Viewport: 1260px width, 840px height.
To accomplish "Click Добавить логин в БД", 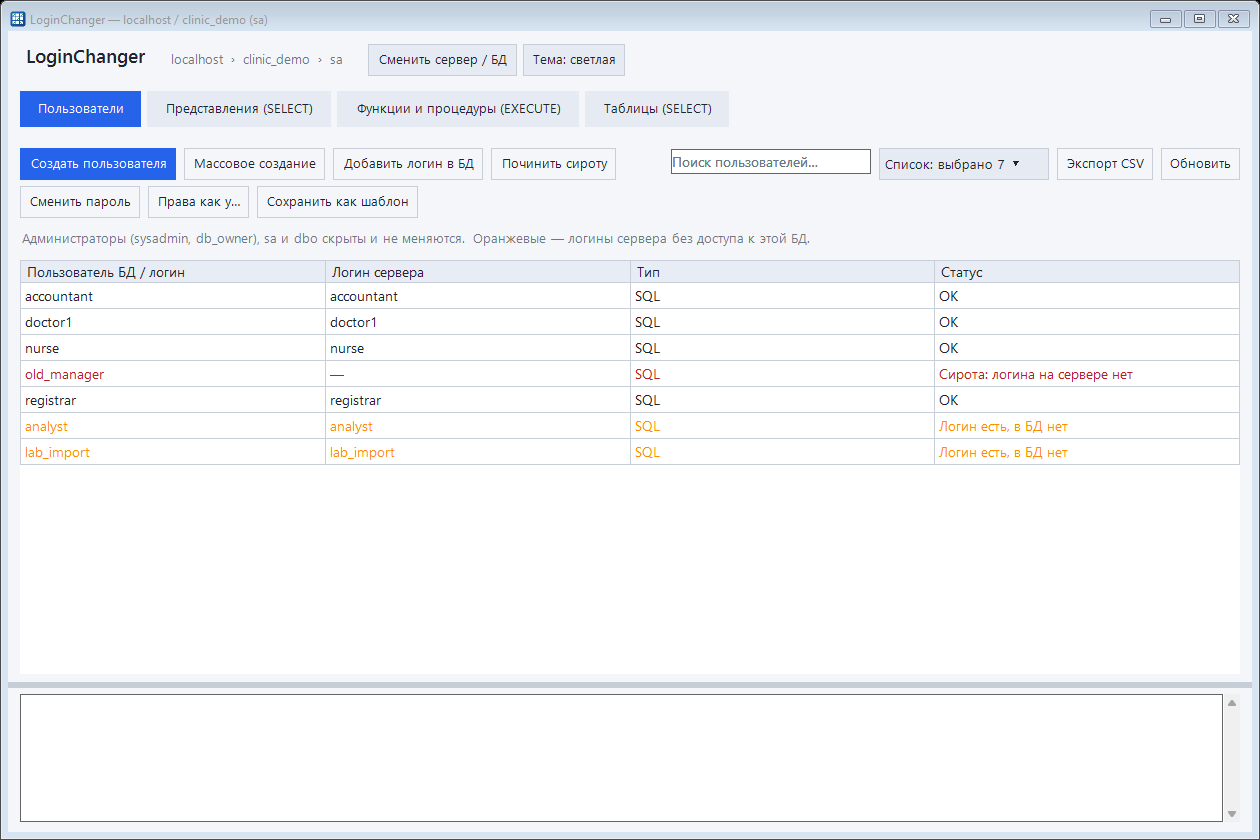I will click(408, 164).
